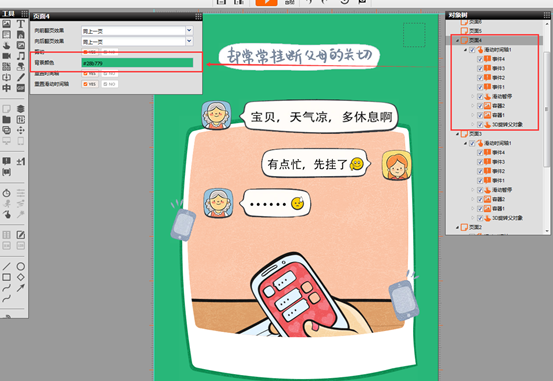This screenshot has width=553, height=381.
Task: Toggle checkbox of 事件1 under 页面4
Action: click(480, 87)
